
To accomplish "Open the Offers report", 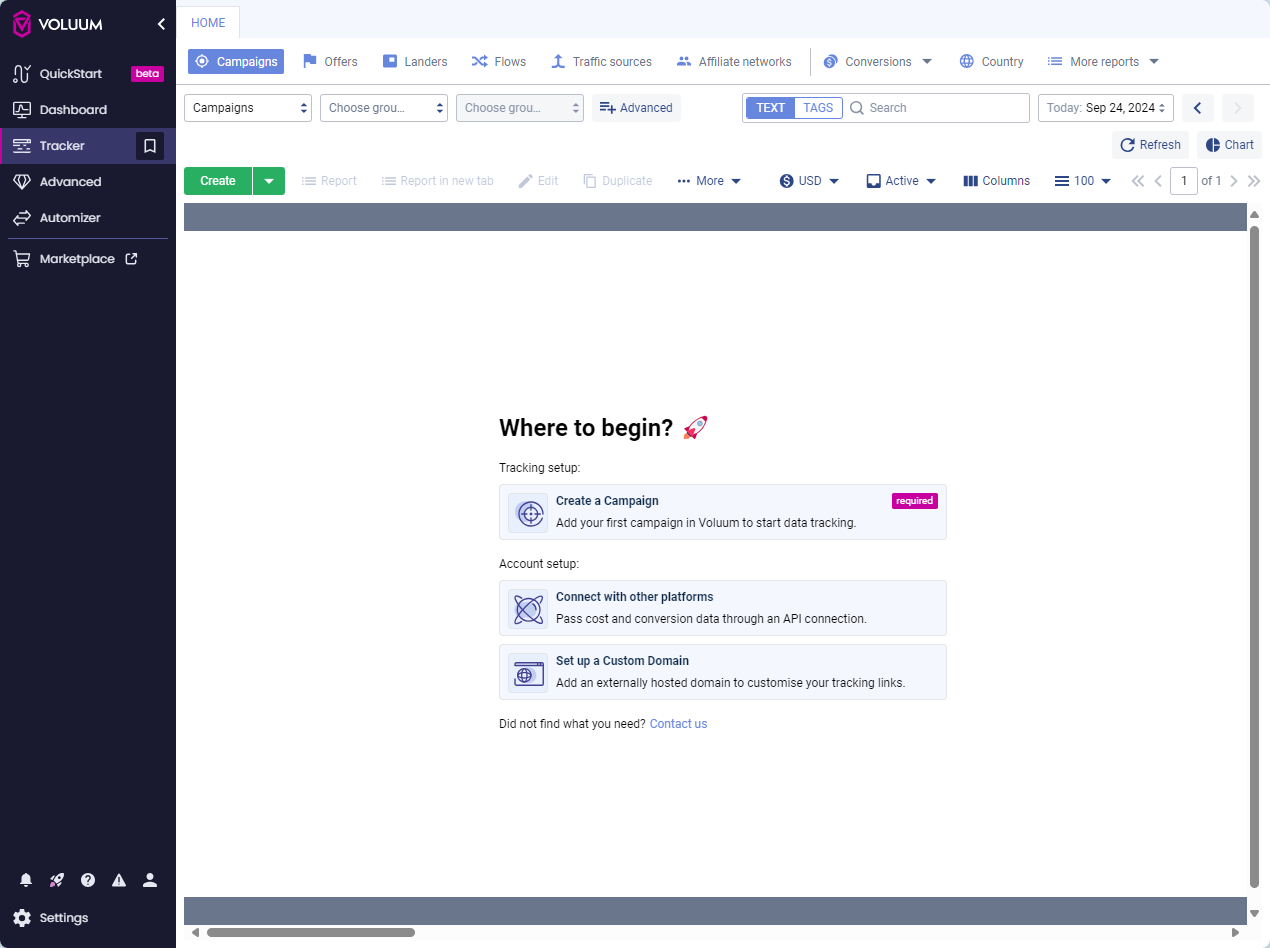I will [x=330, y=62].
